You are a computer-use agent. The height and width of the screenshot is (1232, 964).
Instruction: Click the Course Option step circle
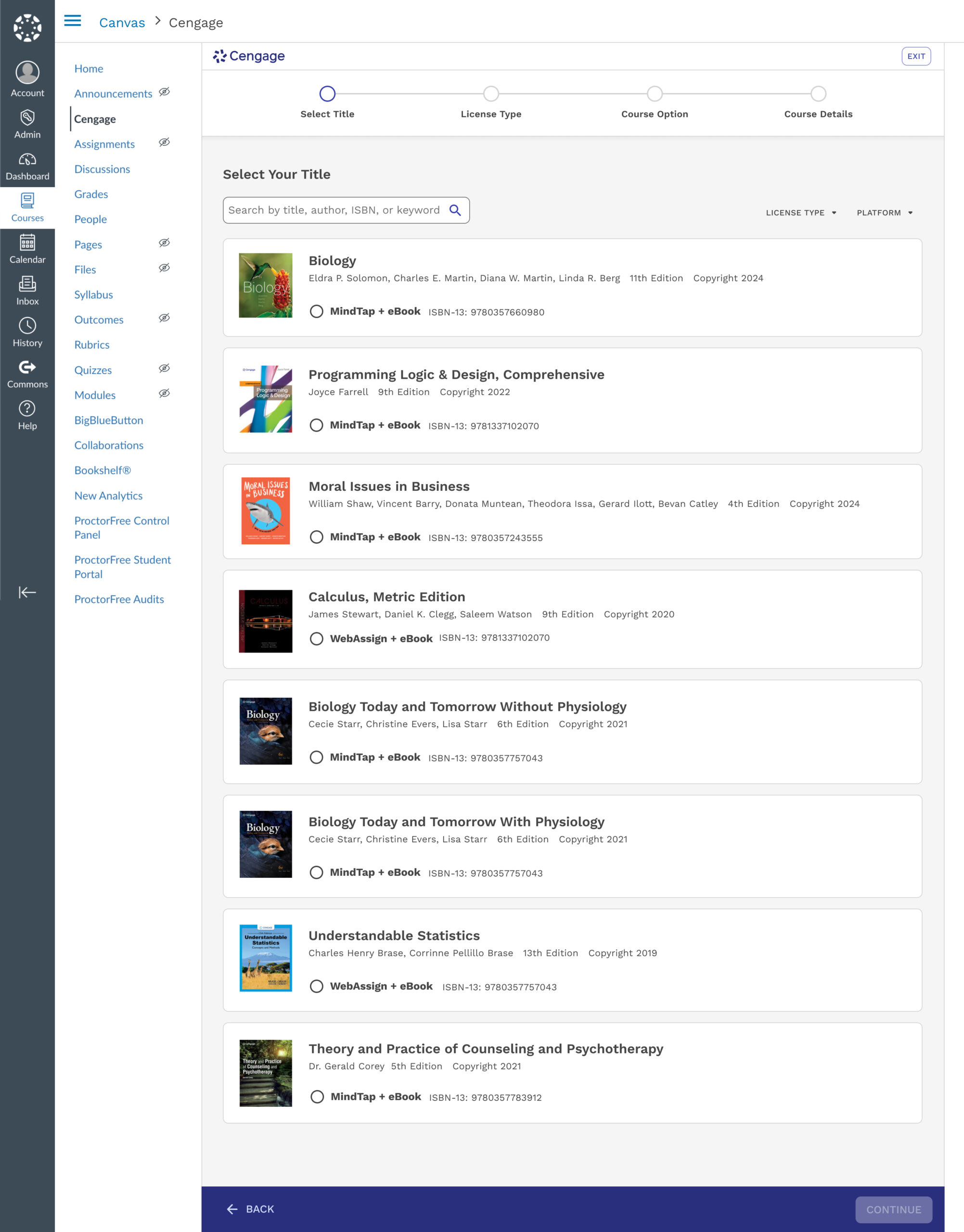pos(655,94)
